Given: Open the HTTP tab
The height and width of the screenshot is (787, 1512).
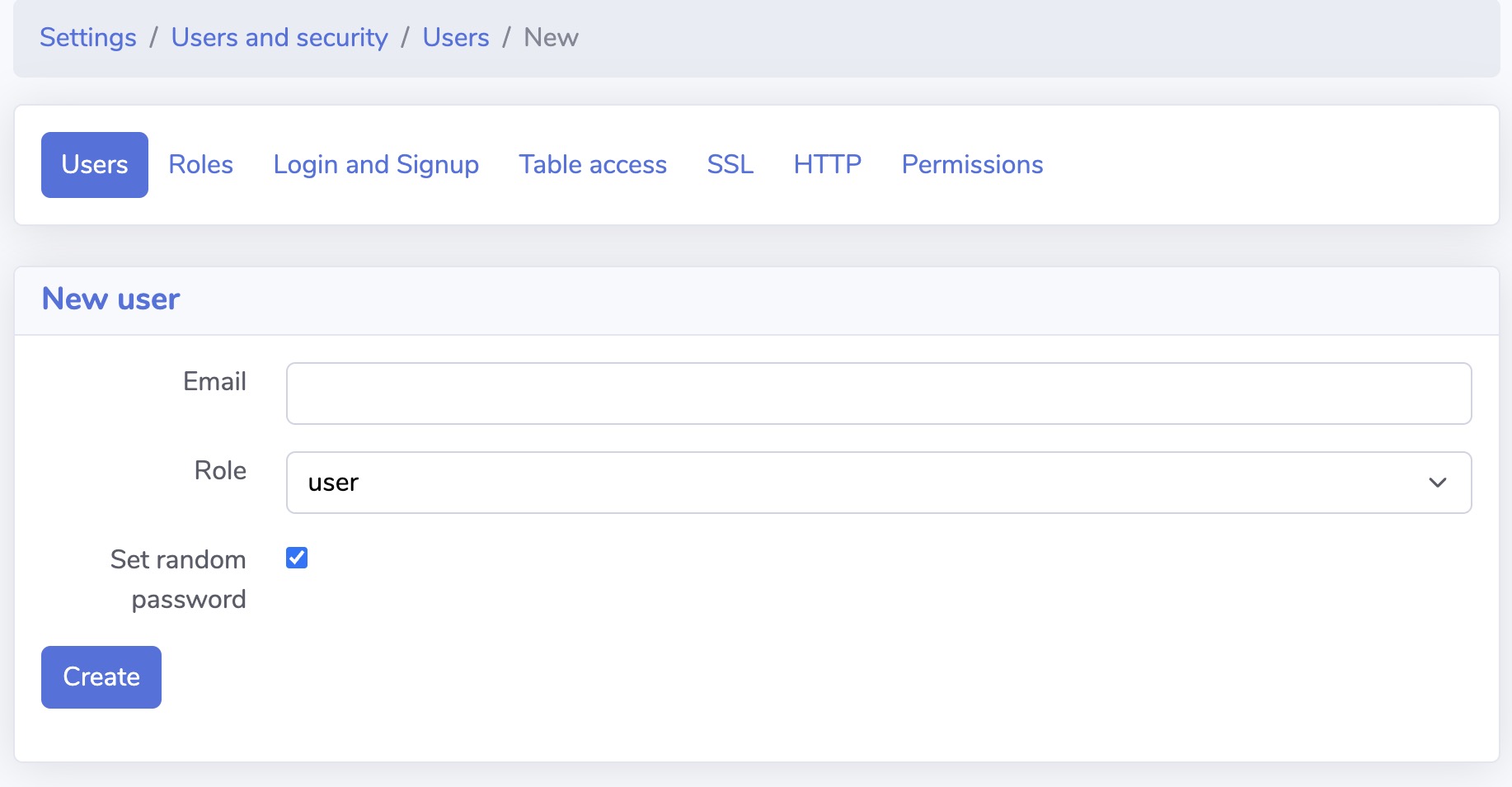Looking at the screenshot, I should pos(827,164).
